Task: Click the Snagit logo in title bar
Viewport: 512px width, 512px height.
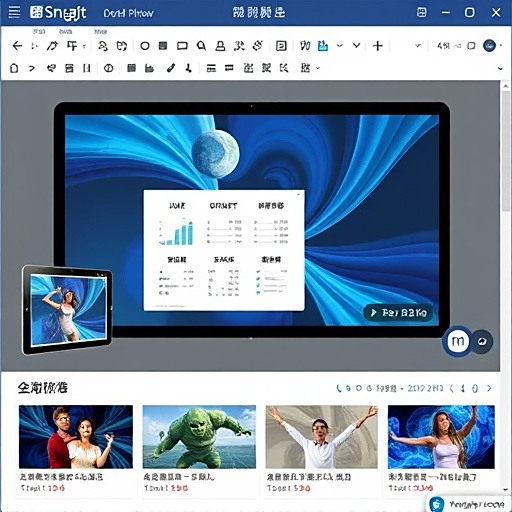Action: pyautogui.click(x=58, y=13)
